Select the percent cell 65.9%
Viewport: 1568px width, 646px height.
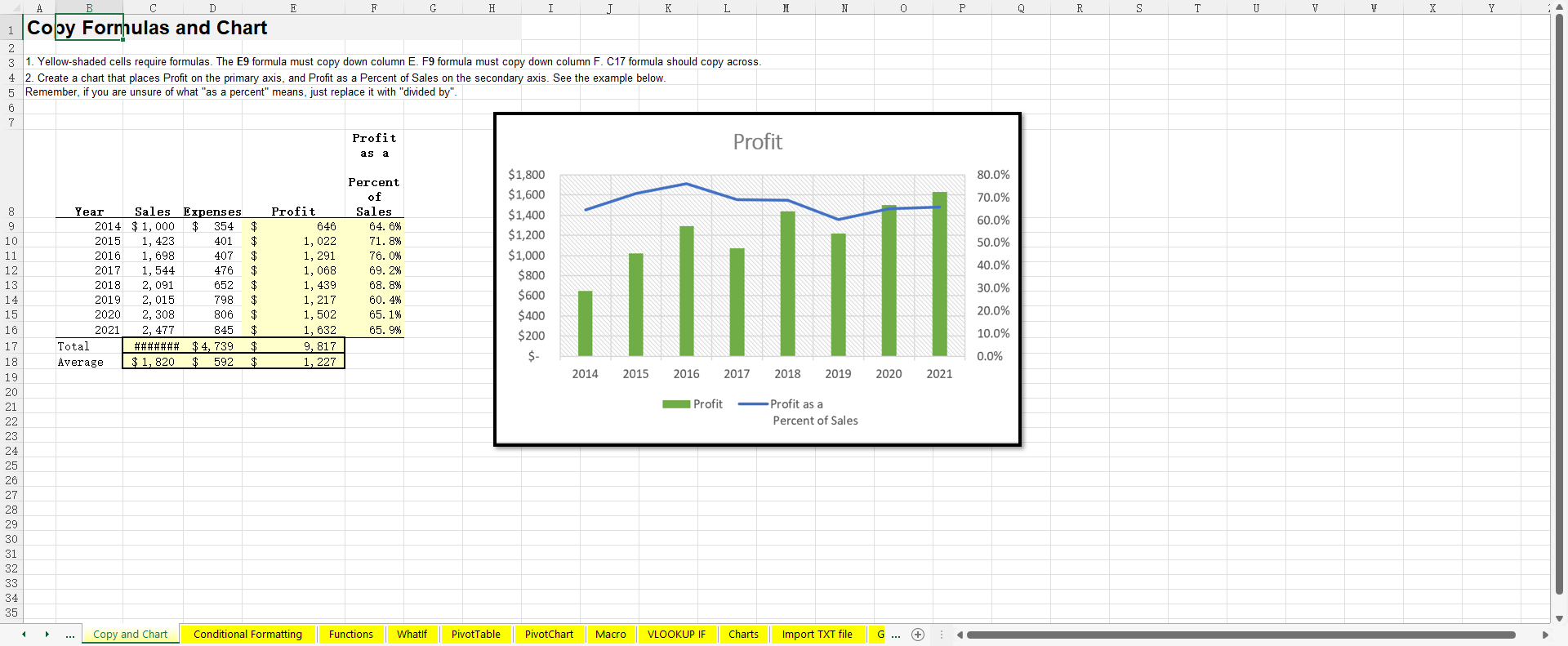(x=374, y=330)
